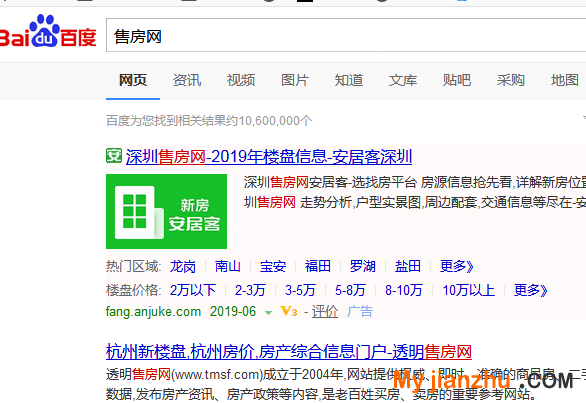Screen dimensions: 586x403
Task: Open the 地图 tab
Action: point(565,80)
